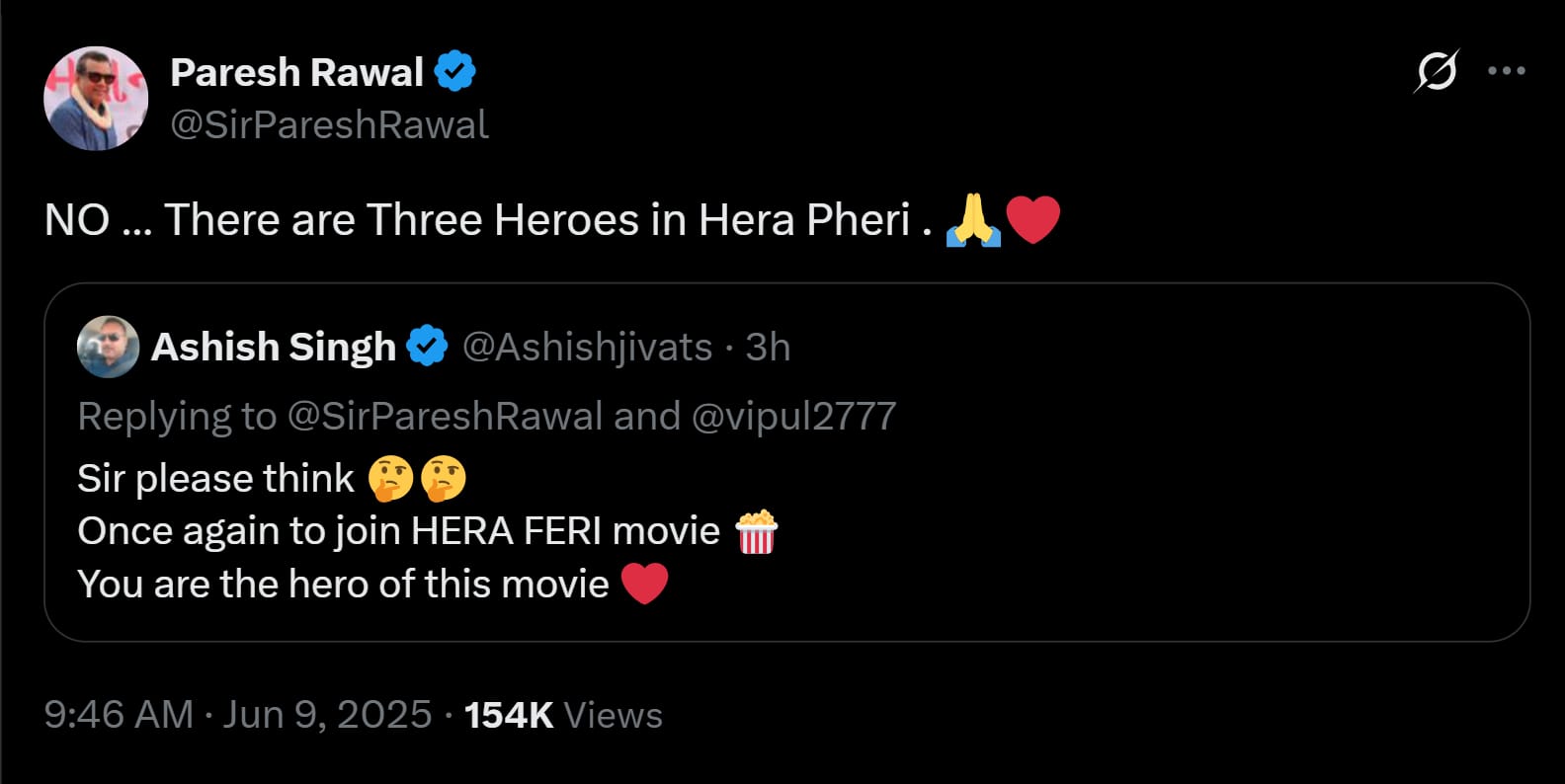Open the Paresh Rawal display name link

[x=296, y=72]
